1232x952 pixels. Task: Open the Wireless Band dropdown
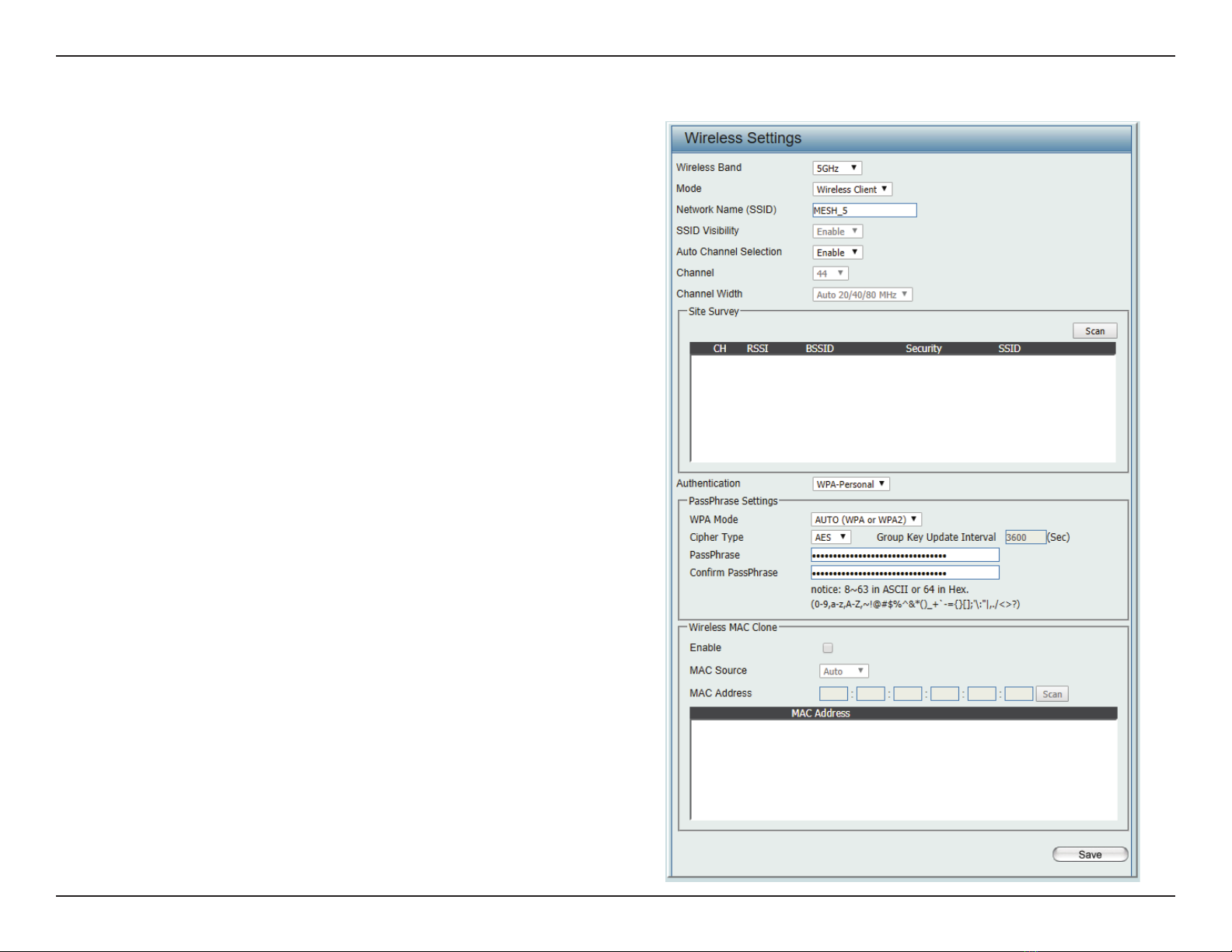tap(837, 168)
